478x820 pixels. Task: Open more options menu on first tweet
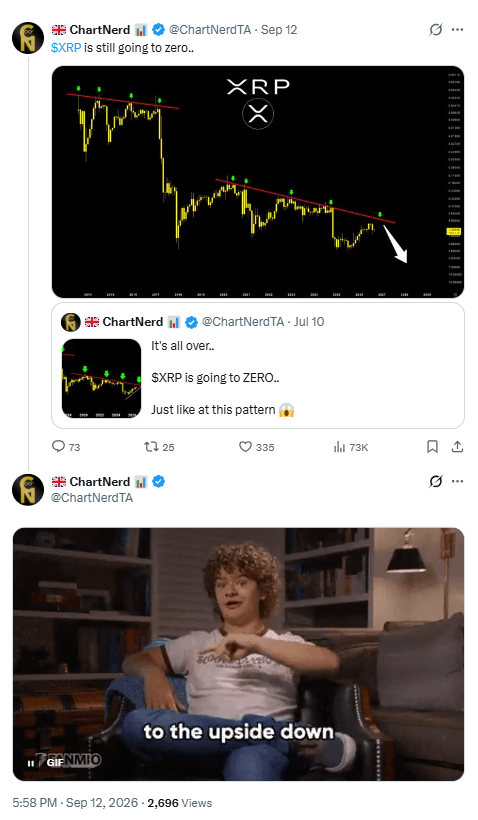pos(457,30)
